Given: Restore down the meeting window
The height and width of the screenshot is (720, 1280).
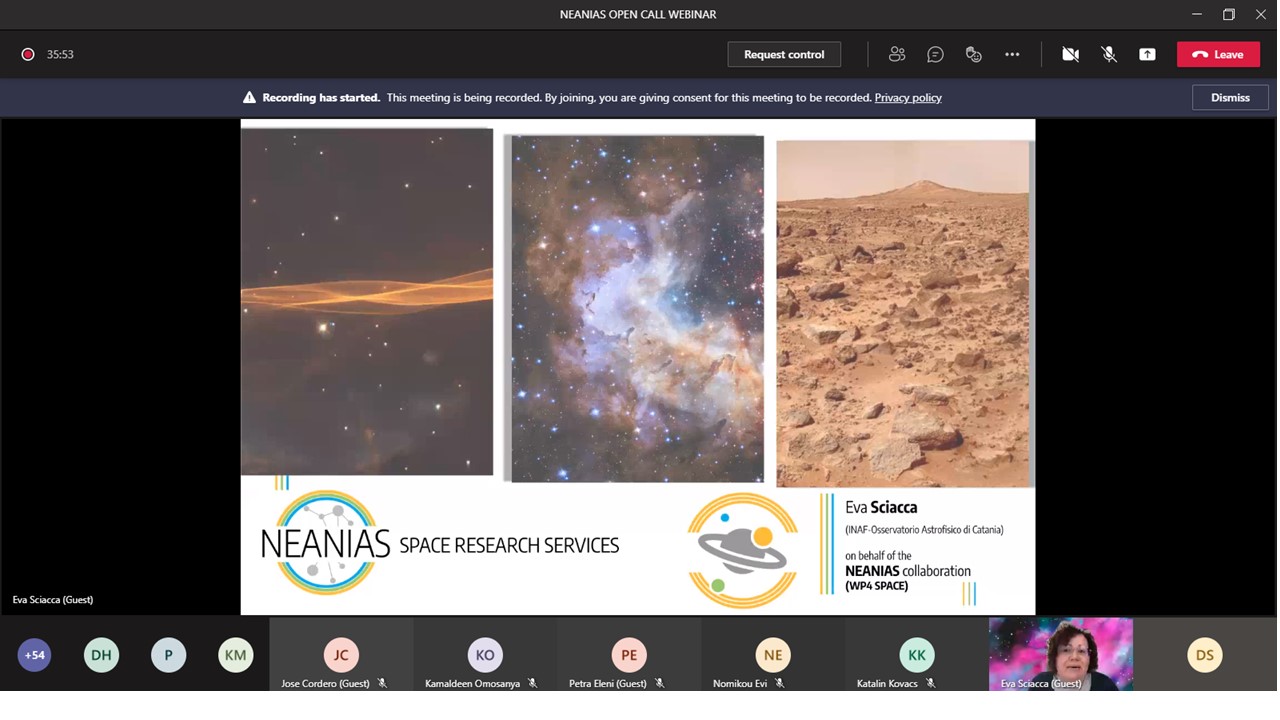Looking at the screenshot, I should [1229, 14].
